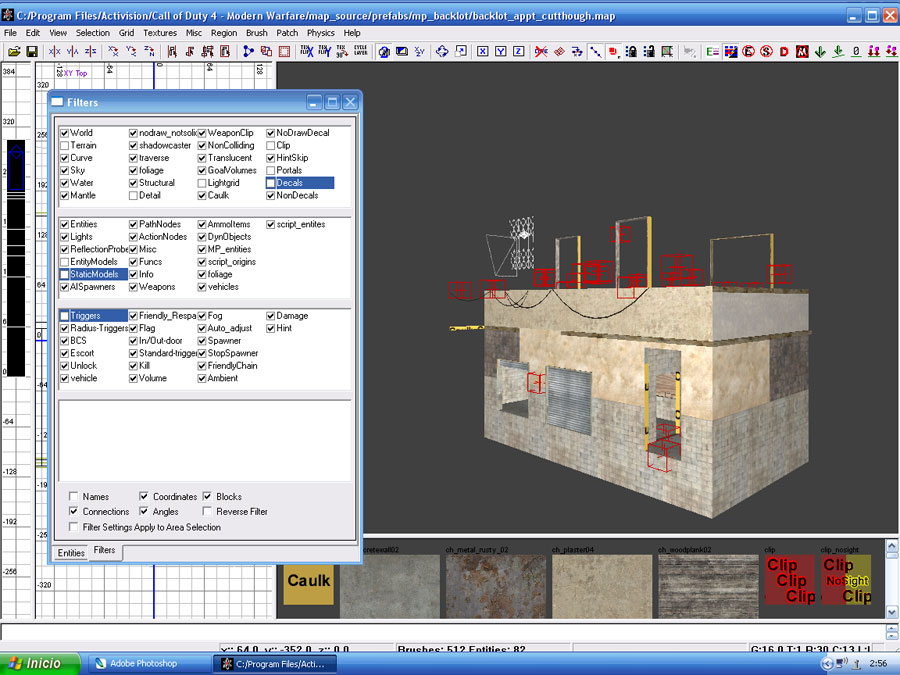900x675 pixels.
Task: Click the green down arrow icon
Action: pos(820,52)
